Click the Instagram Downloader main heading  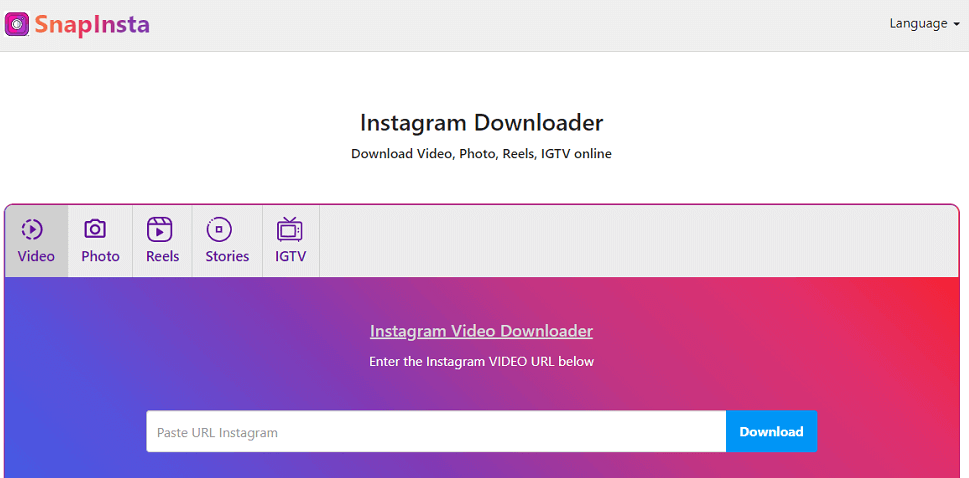pyautogui.click(x=481, y=123)
